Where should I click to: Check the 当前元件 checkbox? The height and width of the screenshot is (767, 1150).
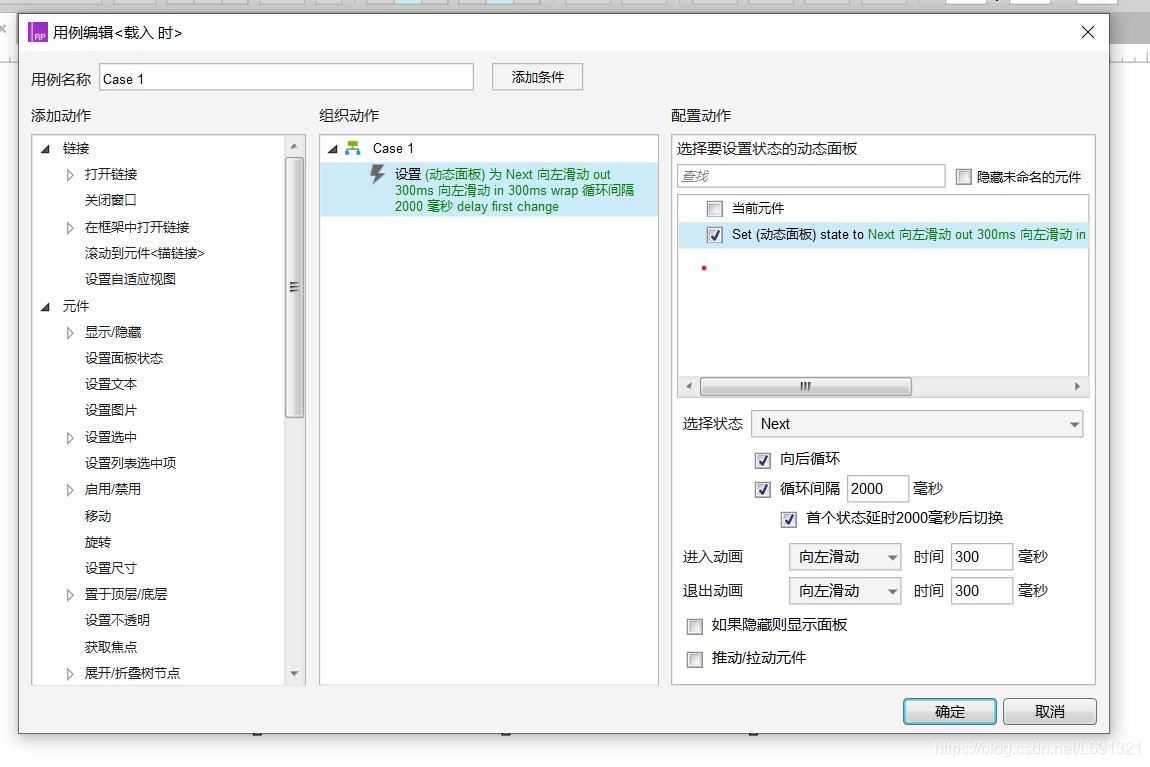714,209
